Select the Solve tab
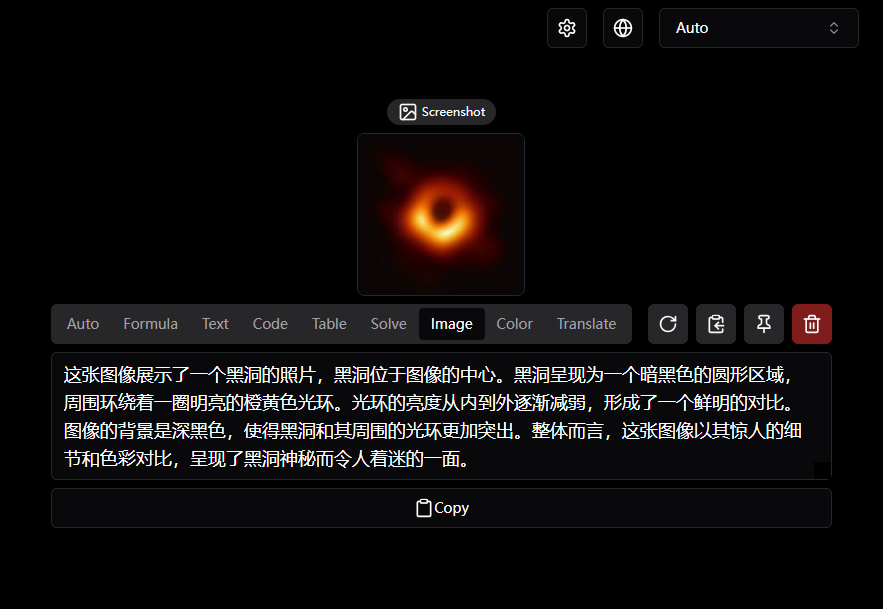The image size is (883, 609). click(389, 324)
